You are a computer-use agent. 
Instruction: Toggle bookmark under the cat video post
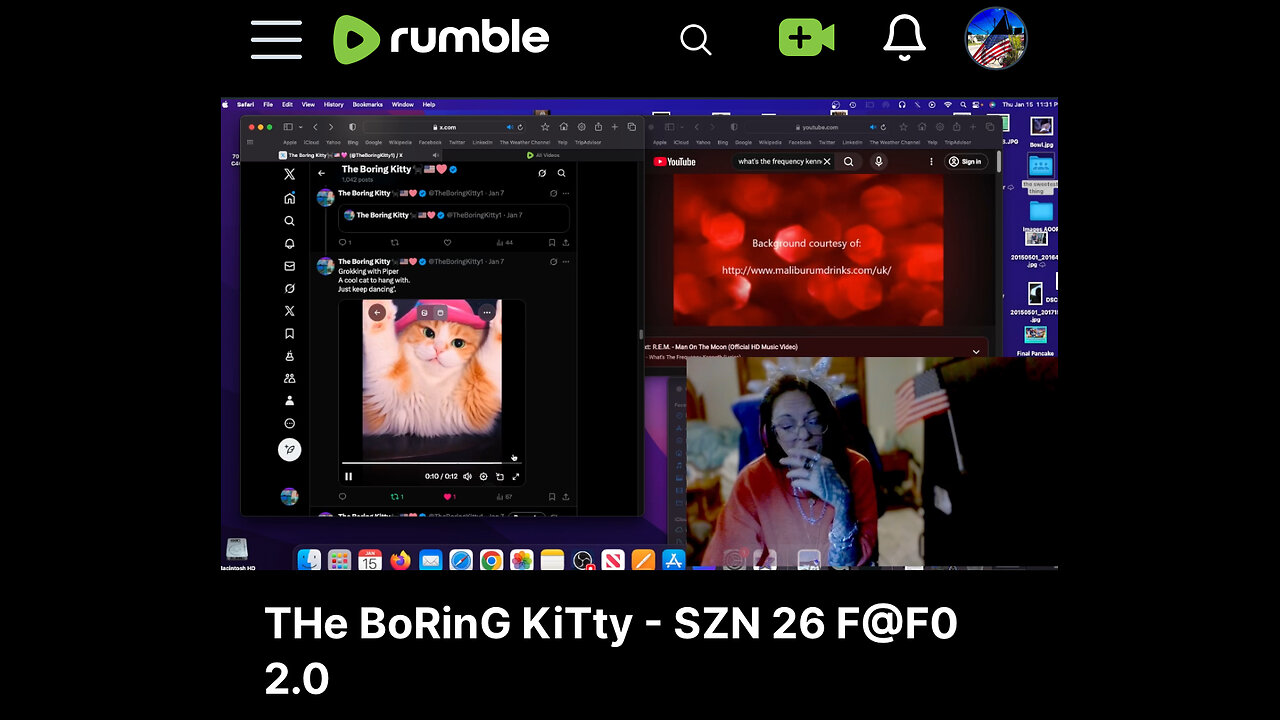click(x=552, y=496)
